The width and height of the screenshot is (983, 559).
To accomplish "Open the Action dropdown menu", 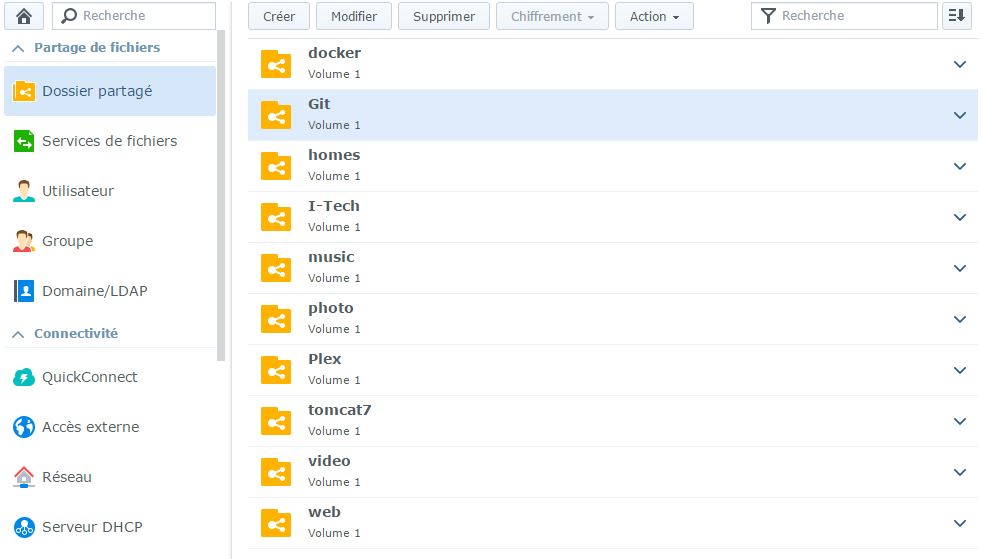I will click(x=654, y=16).
